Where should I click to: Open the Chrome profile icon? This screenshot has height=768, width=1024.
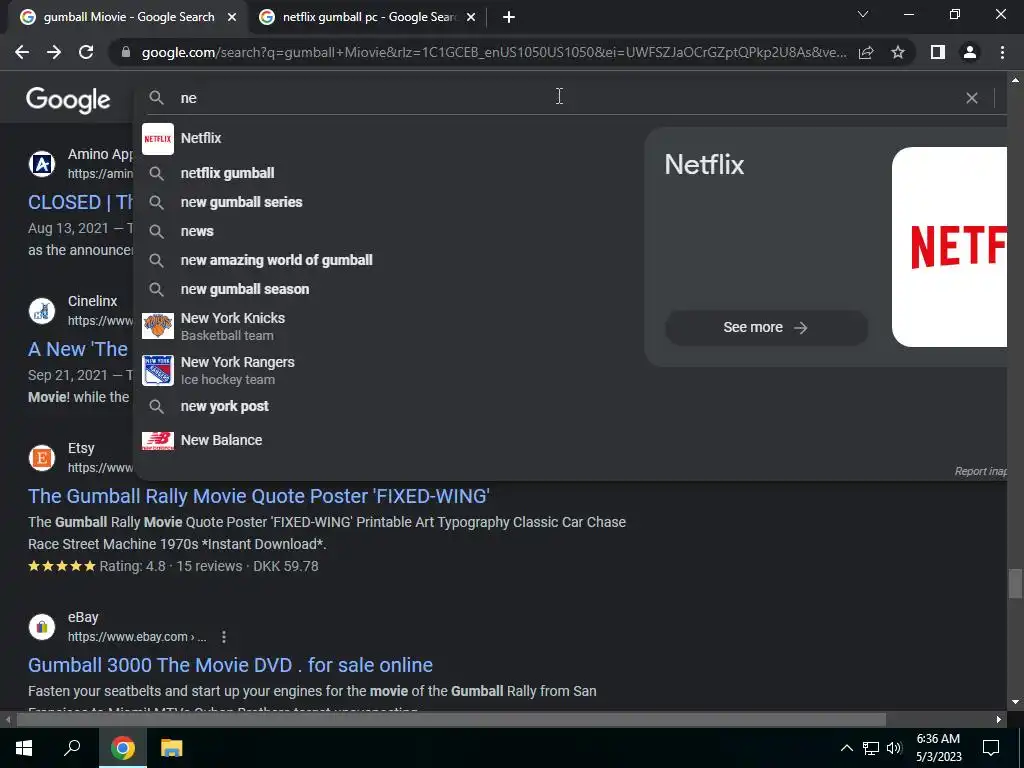pos(970,52)
